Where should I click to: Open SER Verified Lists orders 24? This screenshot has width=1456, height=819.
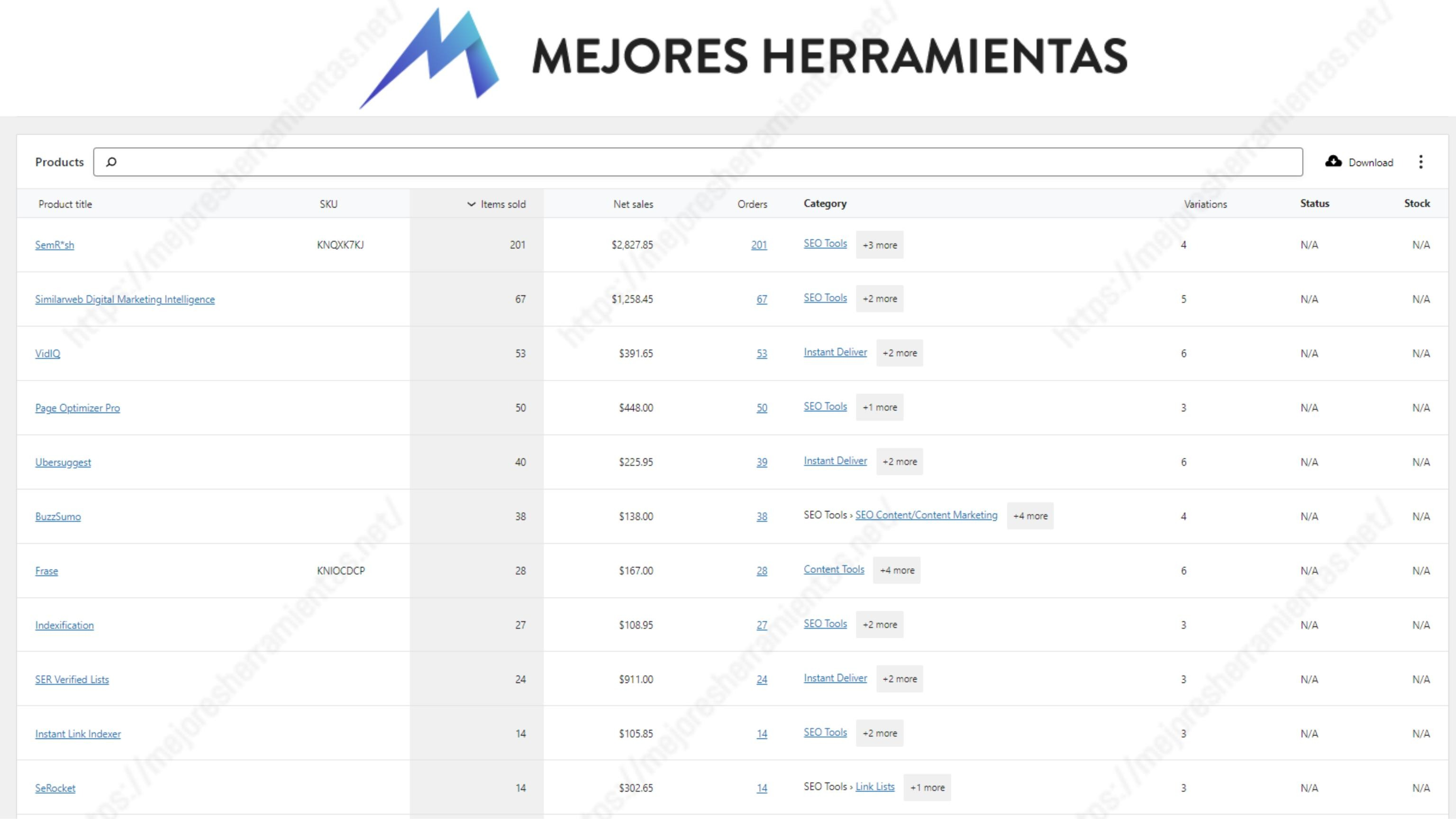[762, 679]
